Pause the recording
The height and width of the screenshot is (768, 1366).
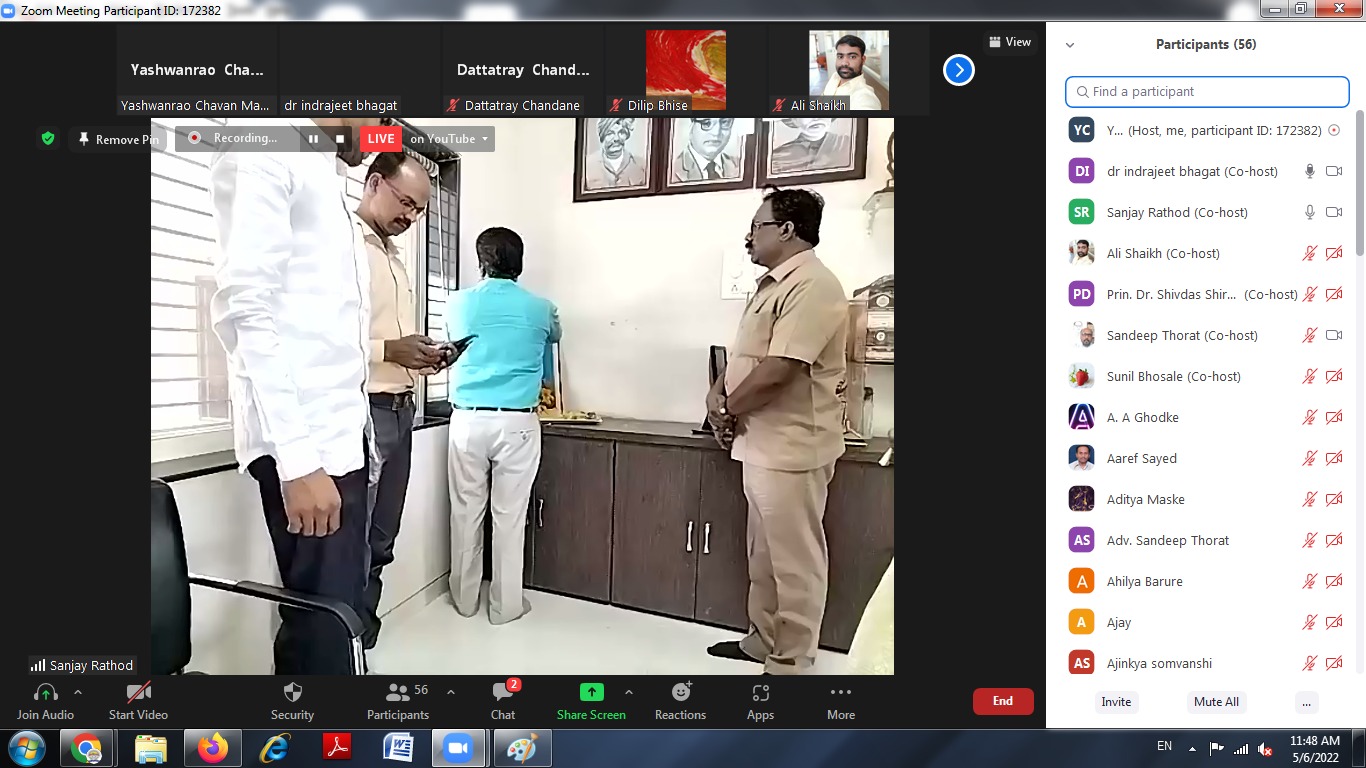313,139
